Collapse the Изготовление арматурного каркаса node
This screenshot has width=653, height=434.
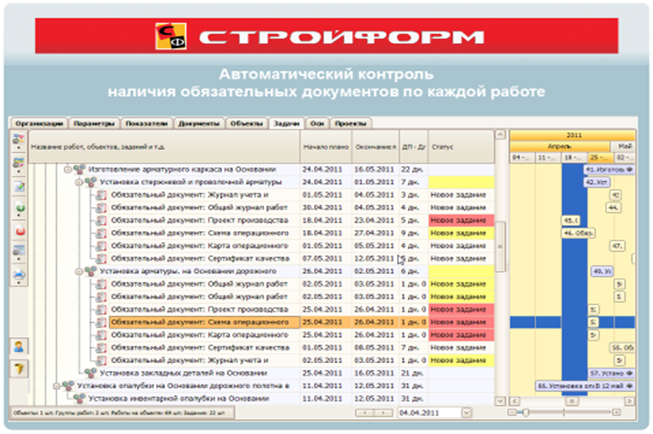[67, 170]
